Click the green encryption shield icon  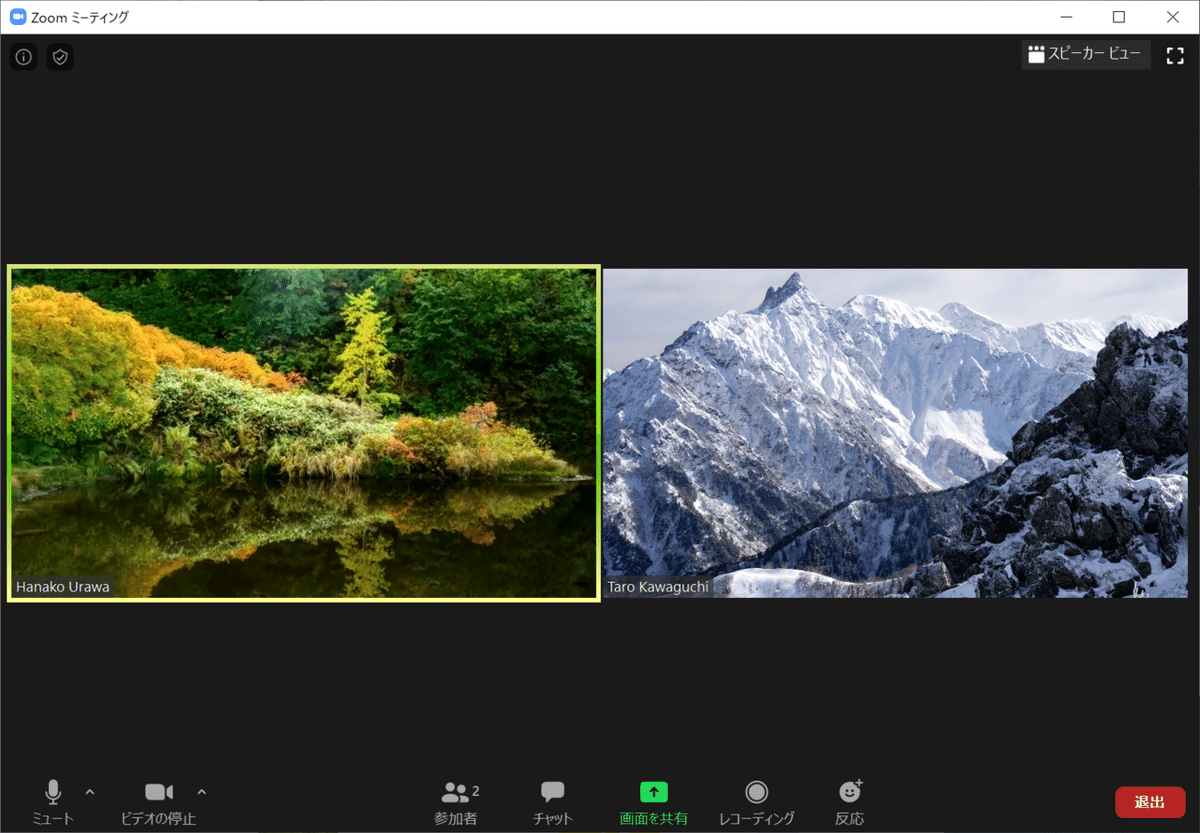tap(60, 57)
